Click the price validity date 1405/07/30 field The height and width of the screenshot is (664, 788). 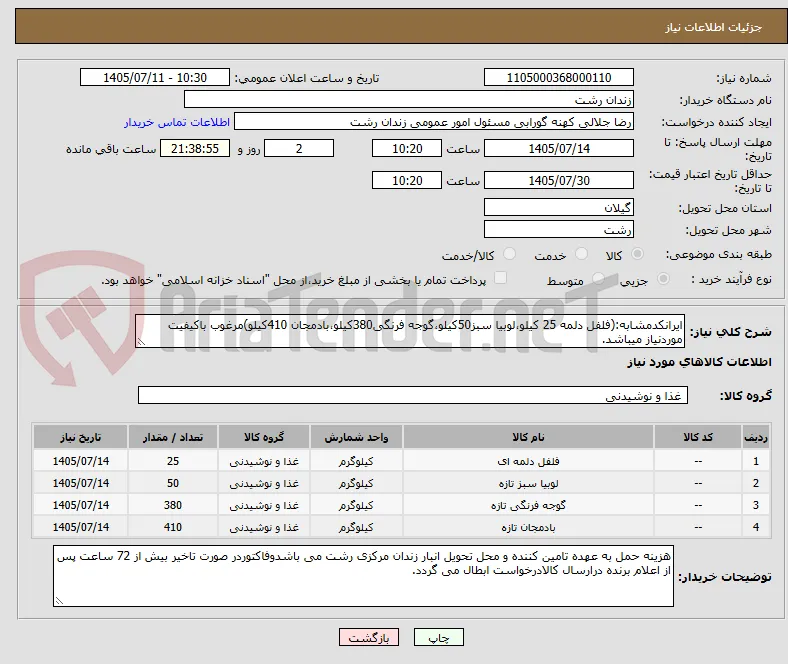559,180
